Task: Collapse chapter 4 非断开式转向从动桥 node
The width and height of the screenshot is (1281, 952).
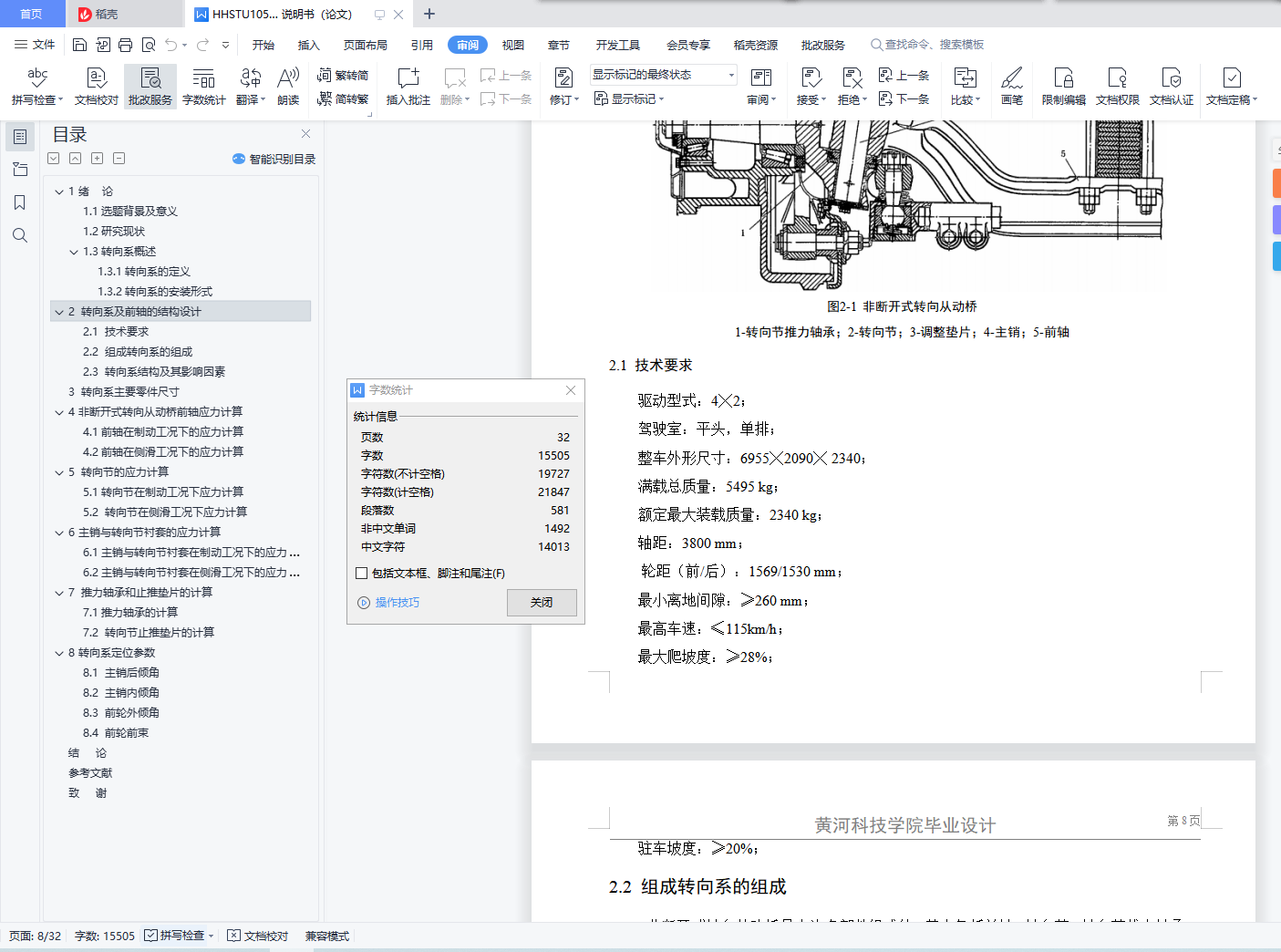Action: coord(59,412)
